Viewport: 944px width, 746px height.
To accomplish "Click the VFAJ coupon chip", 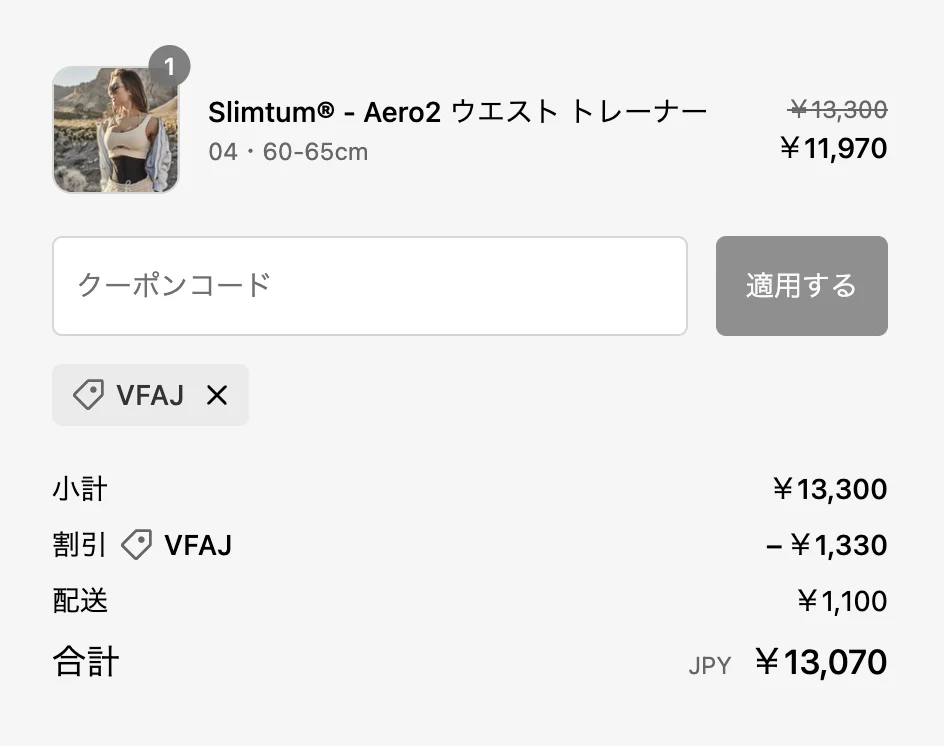I will [150, 395].
